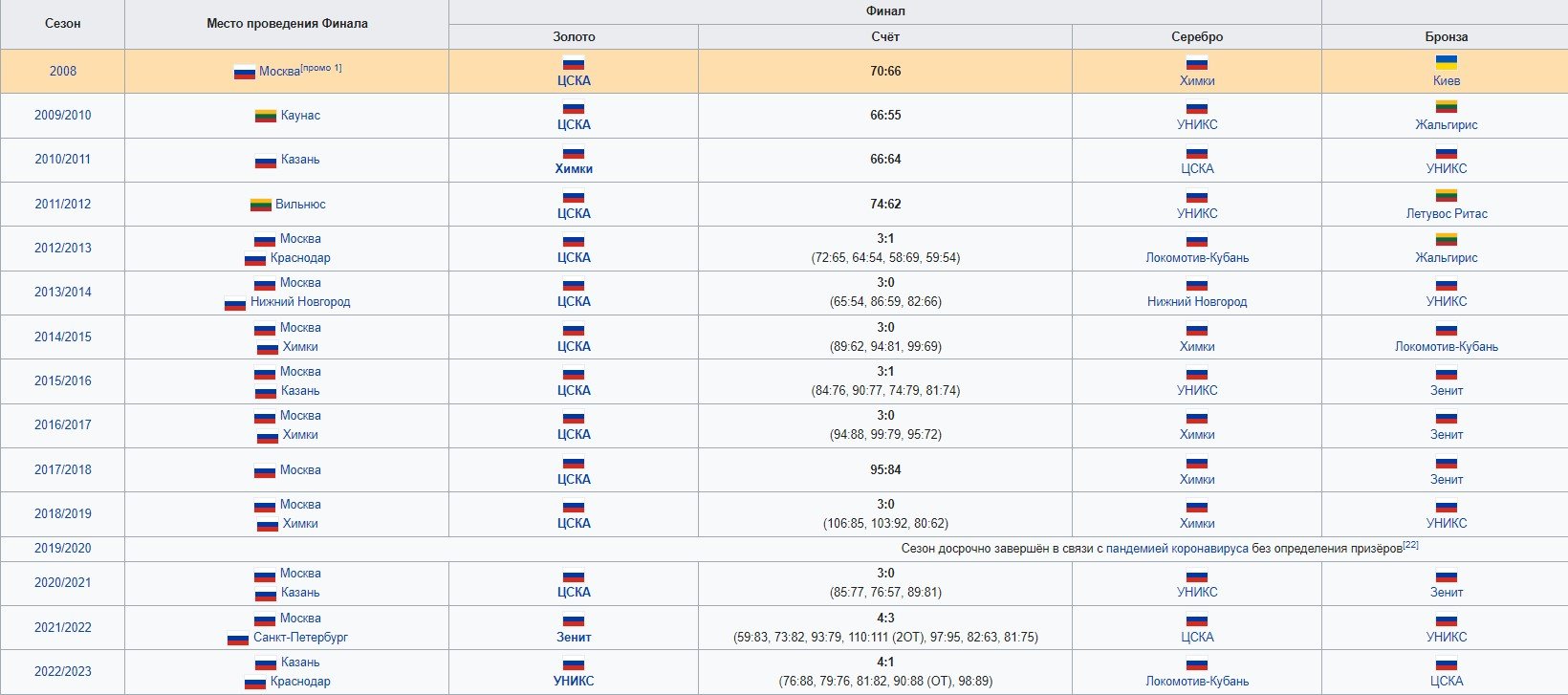
Task: Click the Сезон column header
Action: tap(63, 24)
